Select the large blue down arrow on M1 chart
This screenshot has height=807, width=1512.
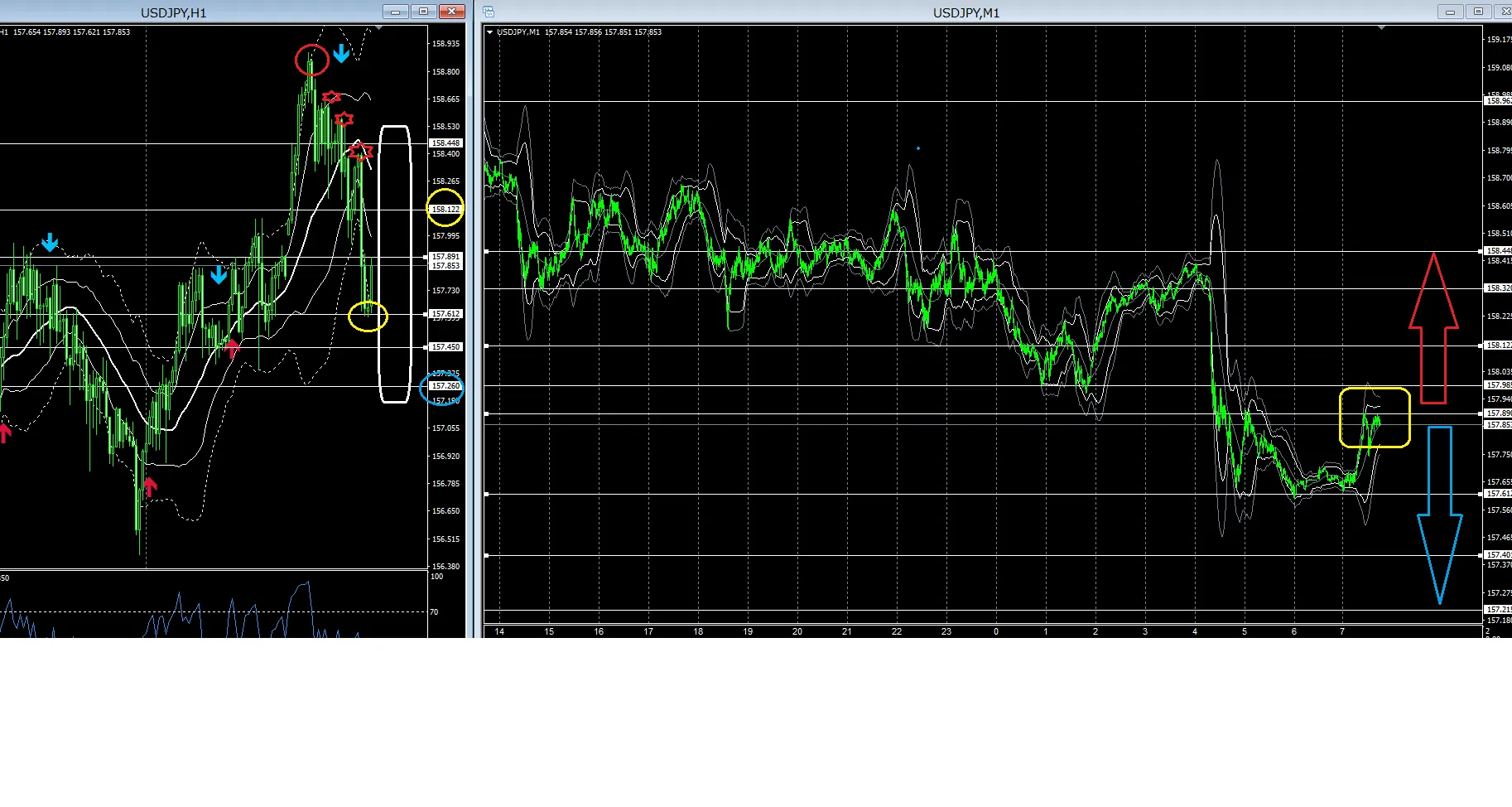(x=1439, y=514)
